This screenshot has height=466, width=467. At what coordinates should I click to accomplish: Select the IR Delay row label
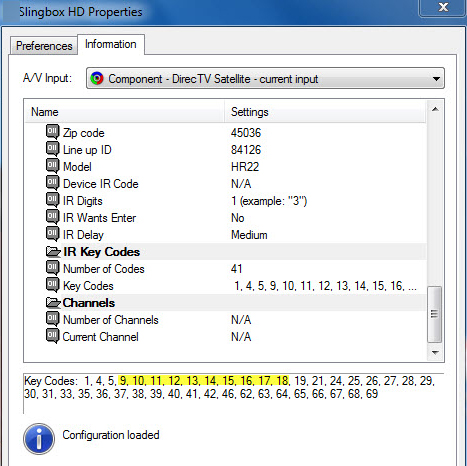83,235
